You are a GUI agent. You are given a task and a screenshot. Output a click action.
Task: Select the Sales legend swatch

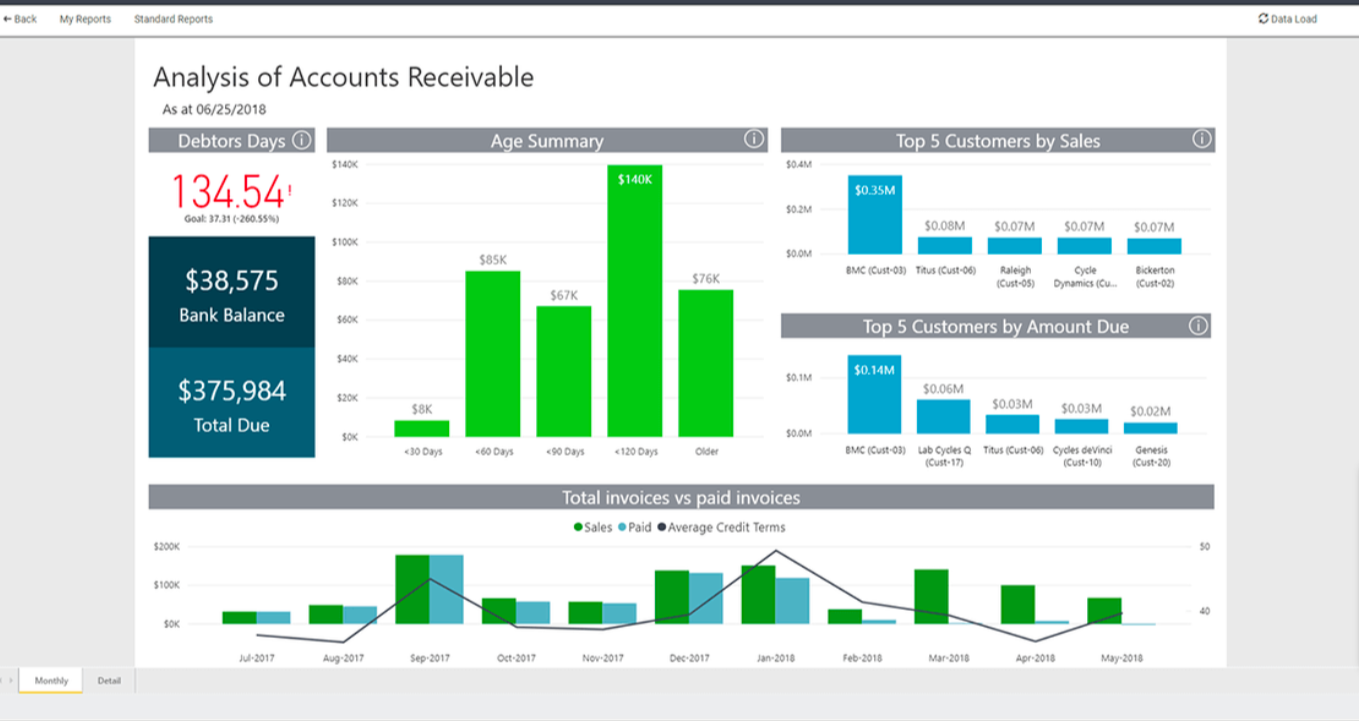pyautogui.click(x=578, y=528)
